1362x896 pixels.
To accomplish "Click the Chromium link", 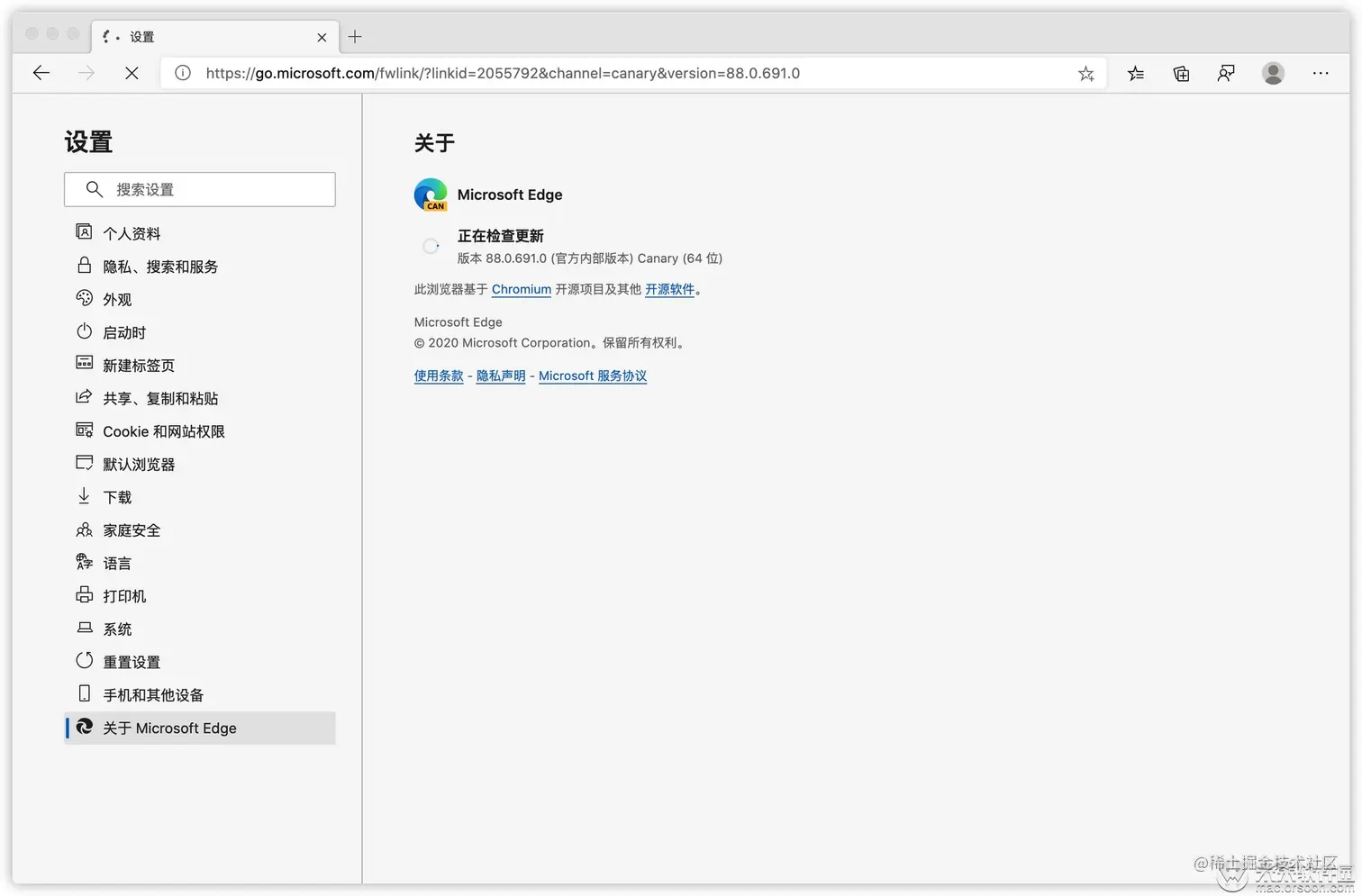I will [522, 289].
